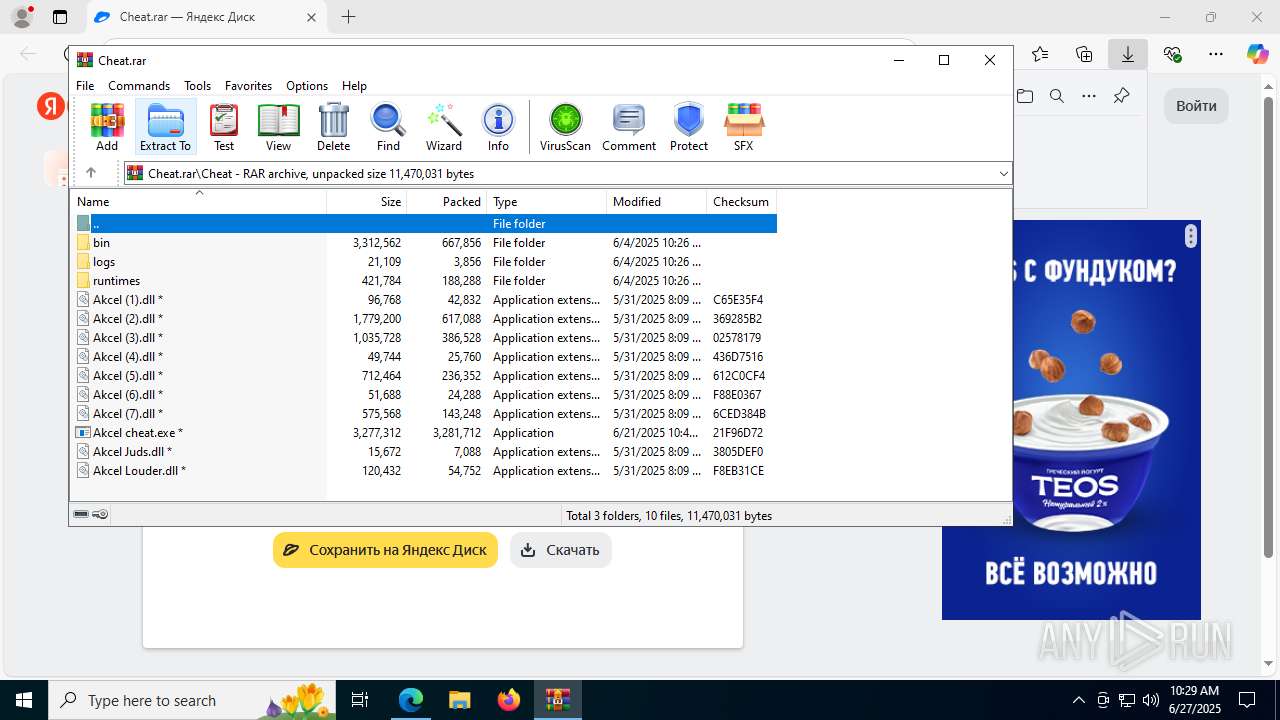The image size is (1280, 720).
Task: Click the pin icon on Yandex Disk page
Action: click(1121, 96)
